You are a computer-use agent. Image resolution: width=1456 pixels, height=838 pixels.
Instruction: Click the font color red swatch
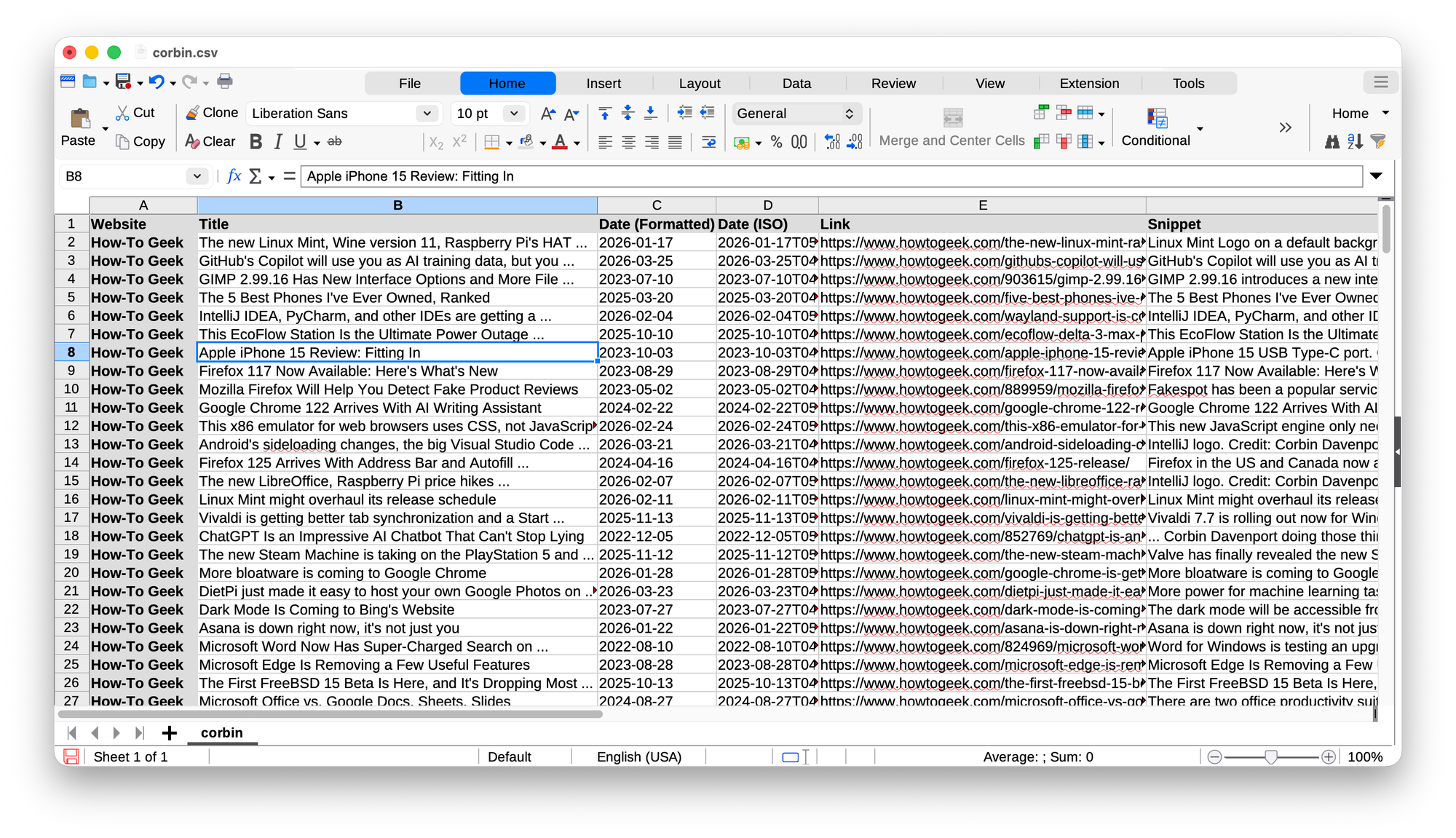point(560,142)
